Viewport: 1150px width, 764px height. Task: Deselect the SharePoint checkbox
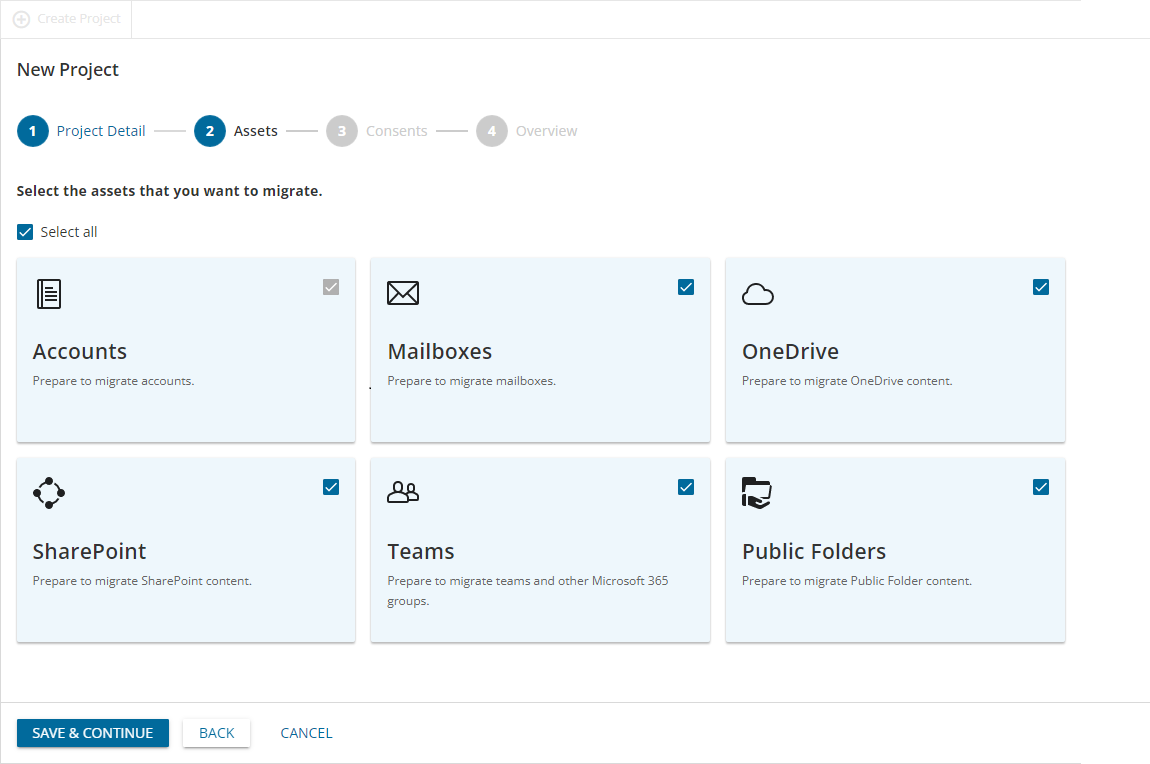click(x=331, y=487)
